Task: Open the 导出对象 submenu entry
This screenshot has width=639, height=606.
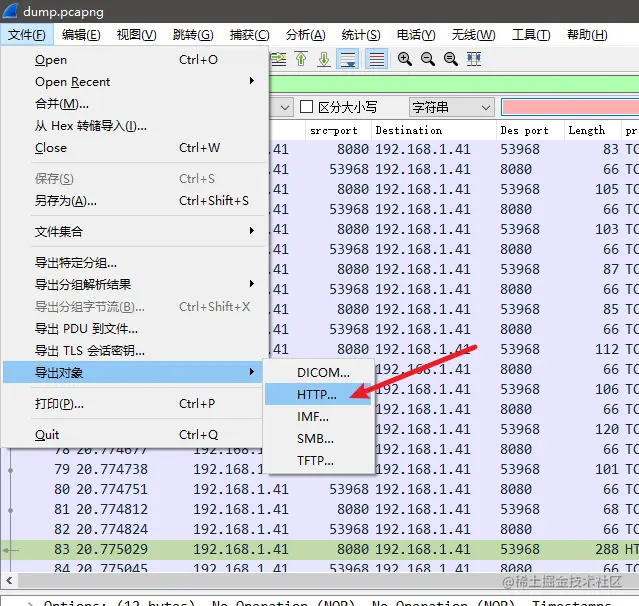Action: (x=132, y=372)
